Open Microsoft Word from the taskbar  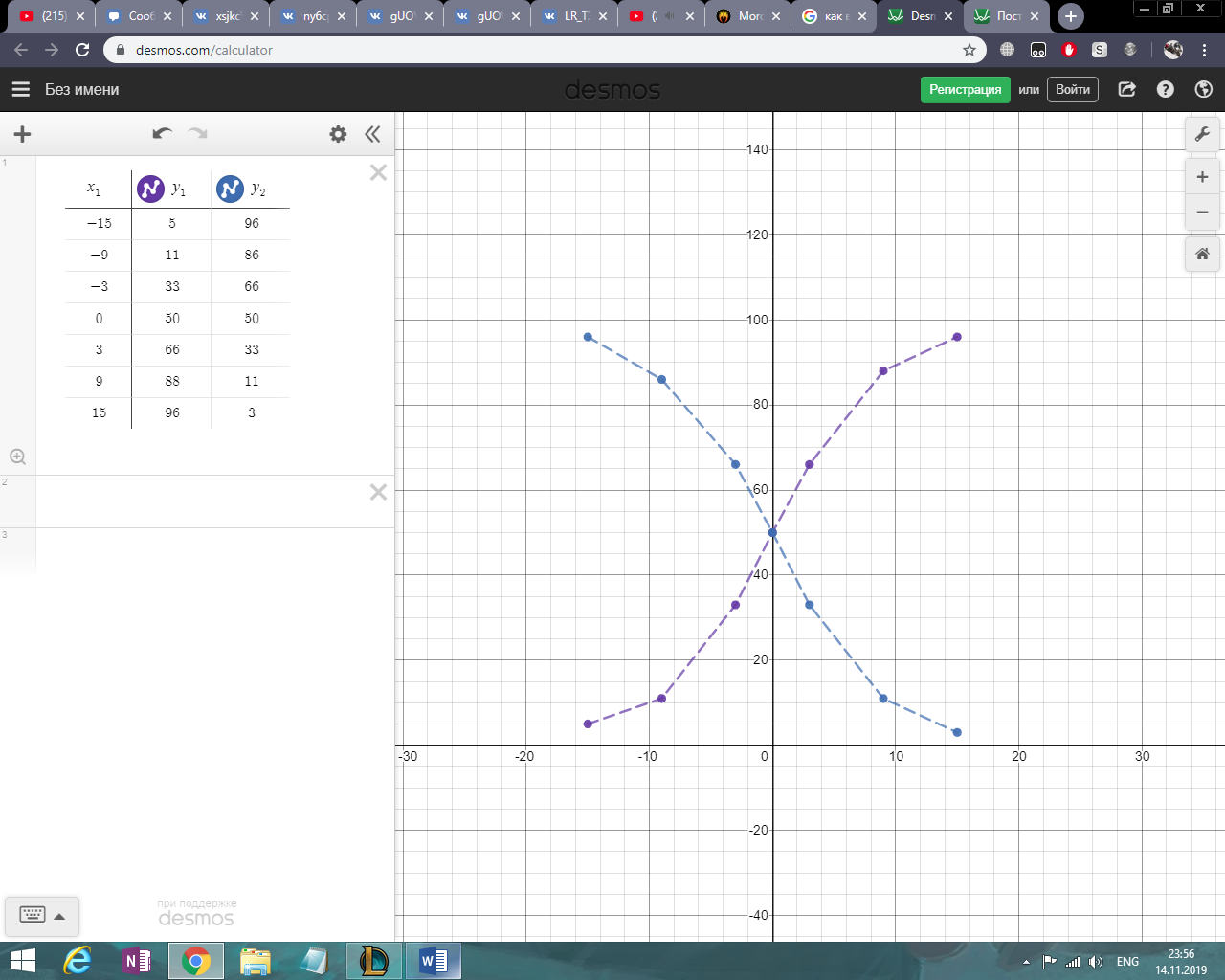[434, 960]
